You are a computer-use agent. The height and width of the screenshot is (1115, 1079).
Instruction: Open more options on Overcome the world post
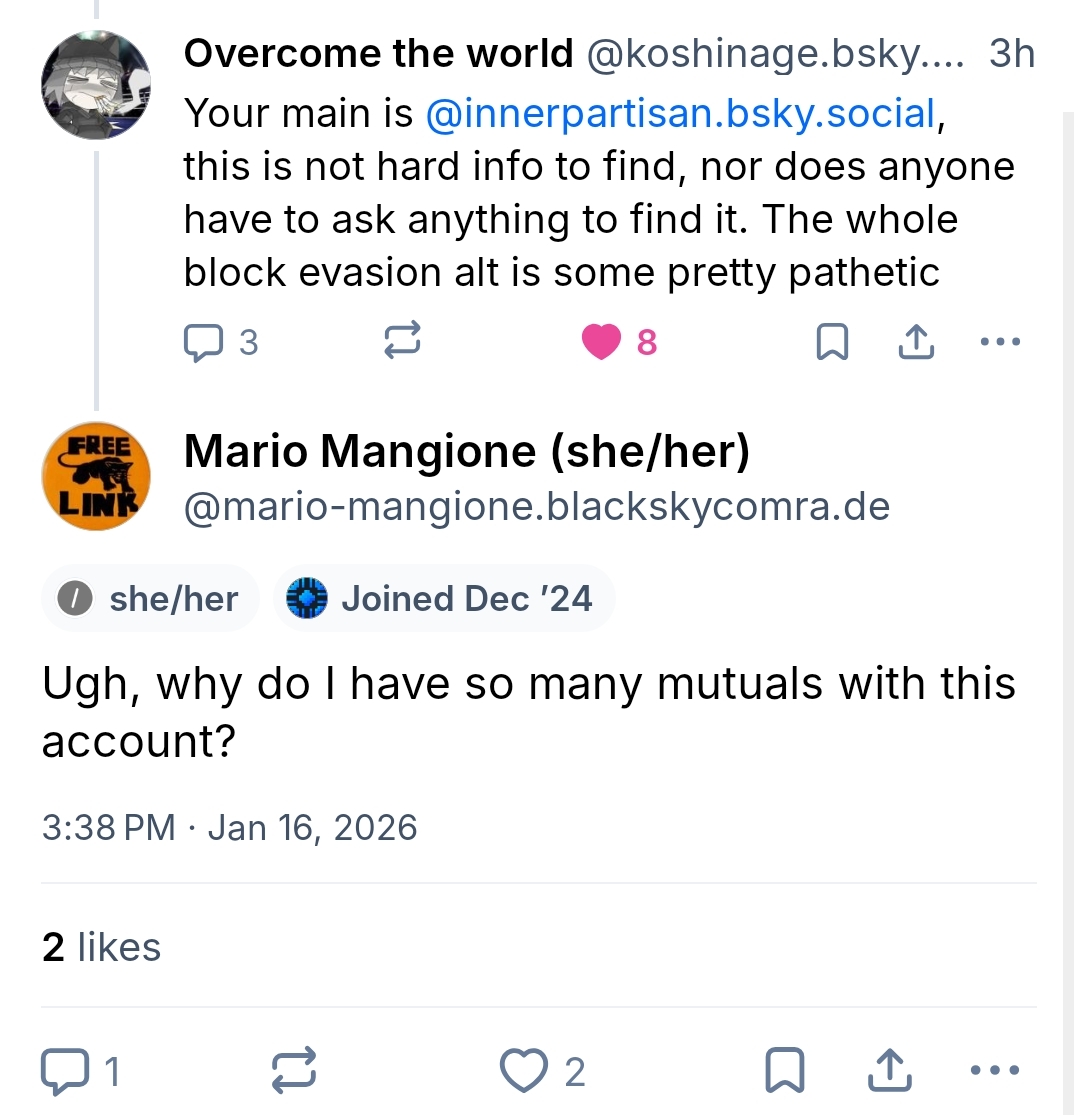tap(1000, 343)
